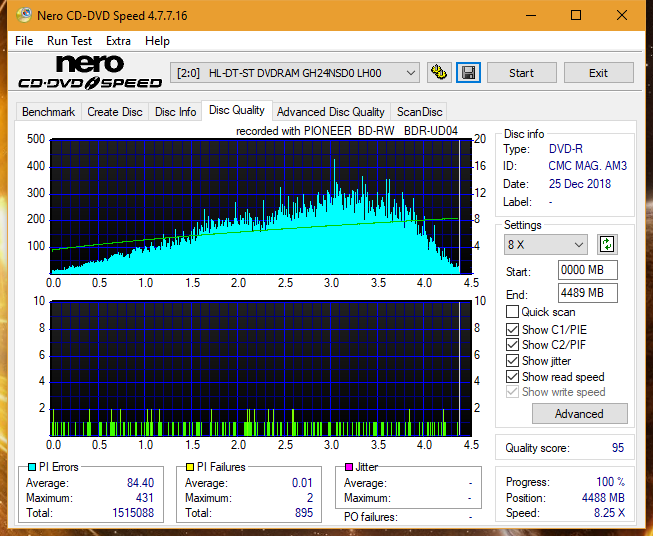Open the Extra menu
The width and height of the screenshot is (653, 536).
click(118, 41)
